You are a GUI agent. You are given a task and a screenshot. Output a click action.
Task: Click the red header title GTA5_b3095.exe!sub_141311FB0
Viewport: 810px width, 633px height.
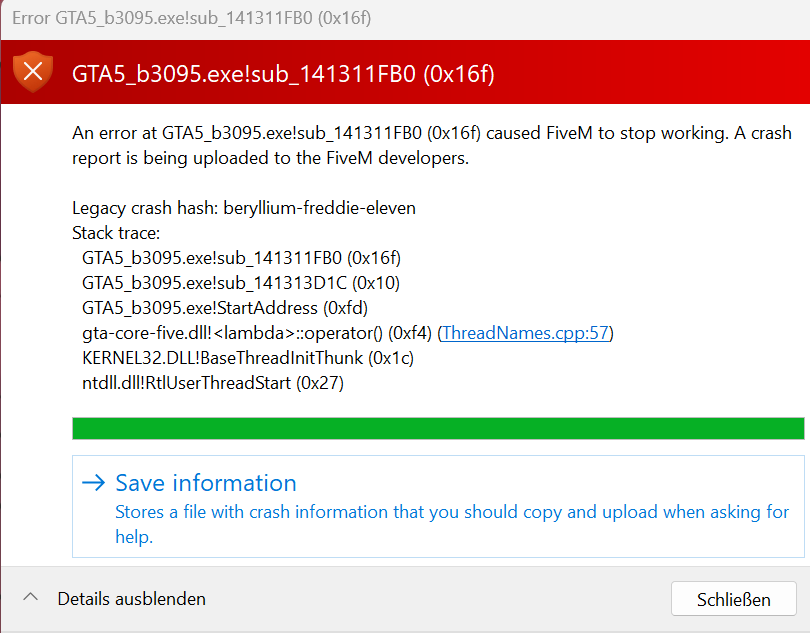pyautogui.click(x=283, y=74)
